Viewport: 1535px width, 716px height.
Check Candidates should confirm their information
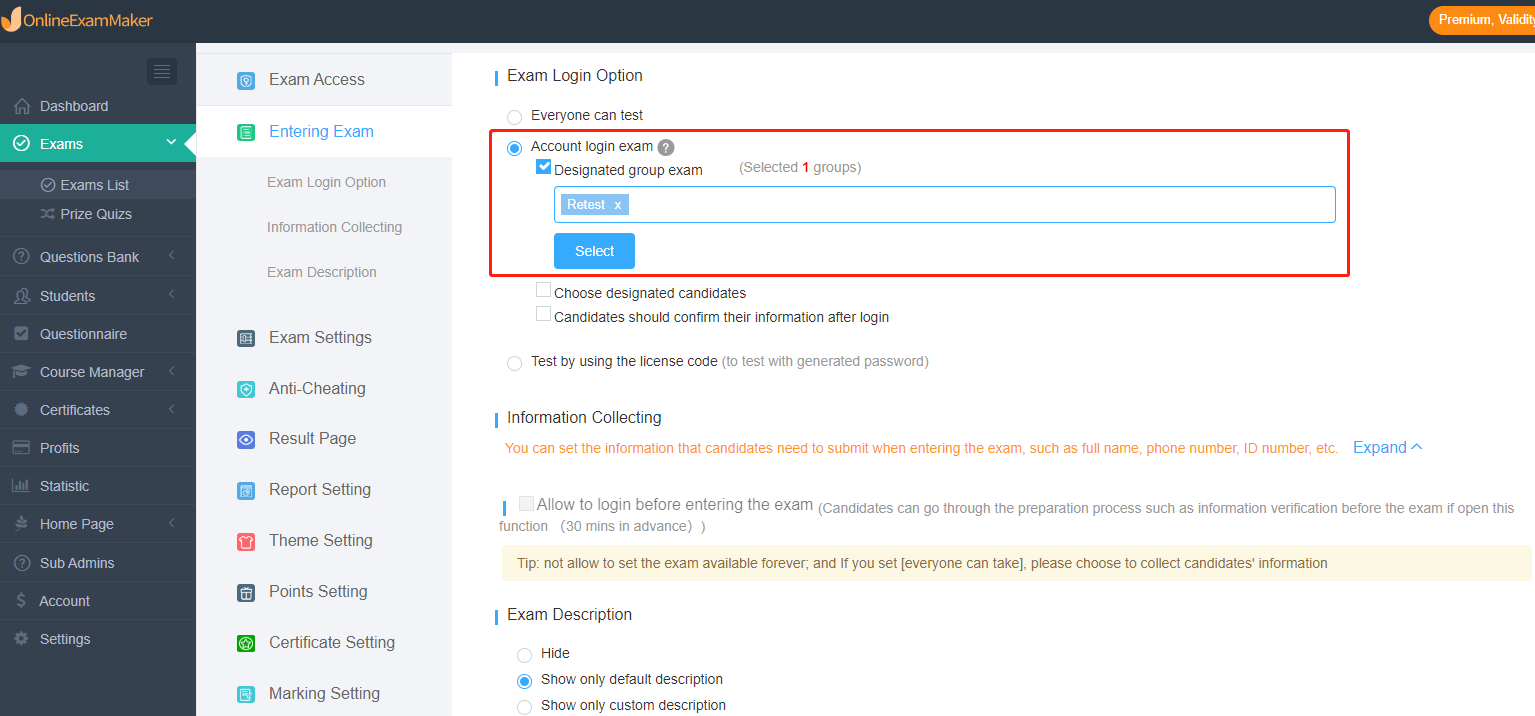coord(543,314)
